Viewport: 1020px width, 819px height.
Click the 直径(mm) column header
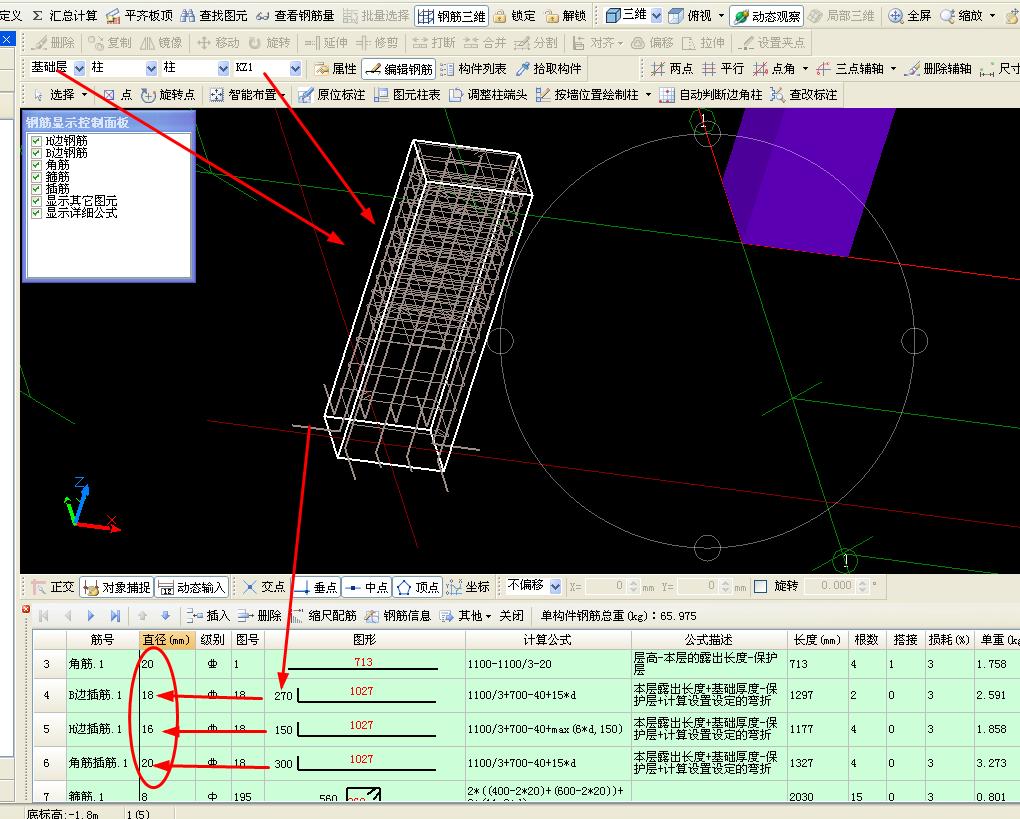coord(166,640)
